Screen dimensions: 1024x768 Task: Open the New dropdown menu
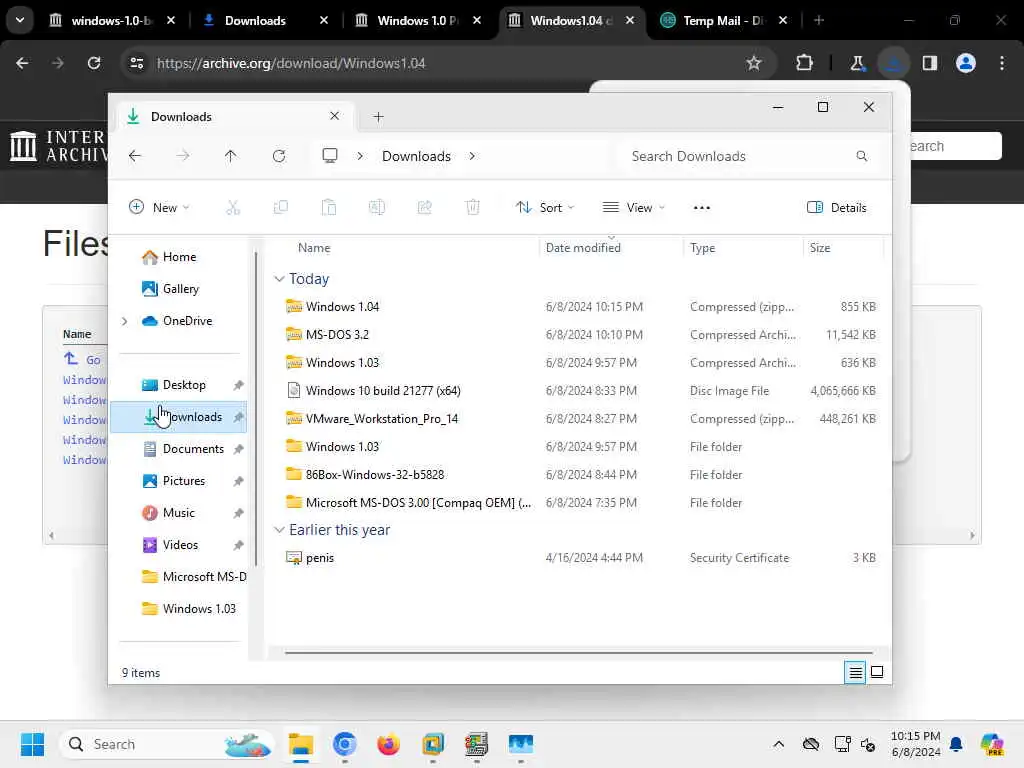(159, 208)
